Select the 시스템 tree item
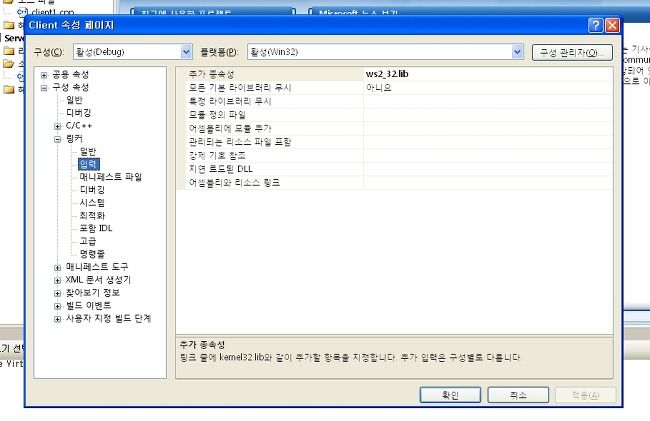This screenshot has width=650, height=421. [92, 203]
